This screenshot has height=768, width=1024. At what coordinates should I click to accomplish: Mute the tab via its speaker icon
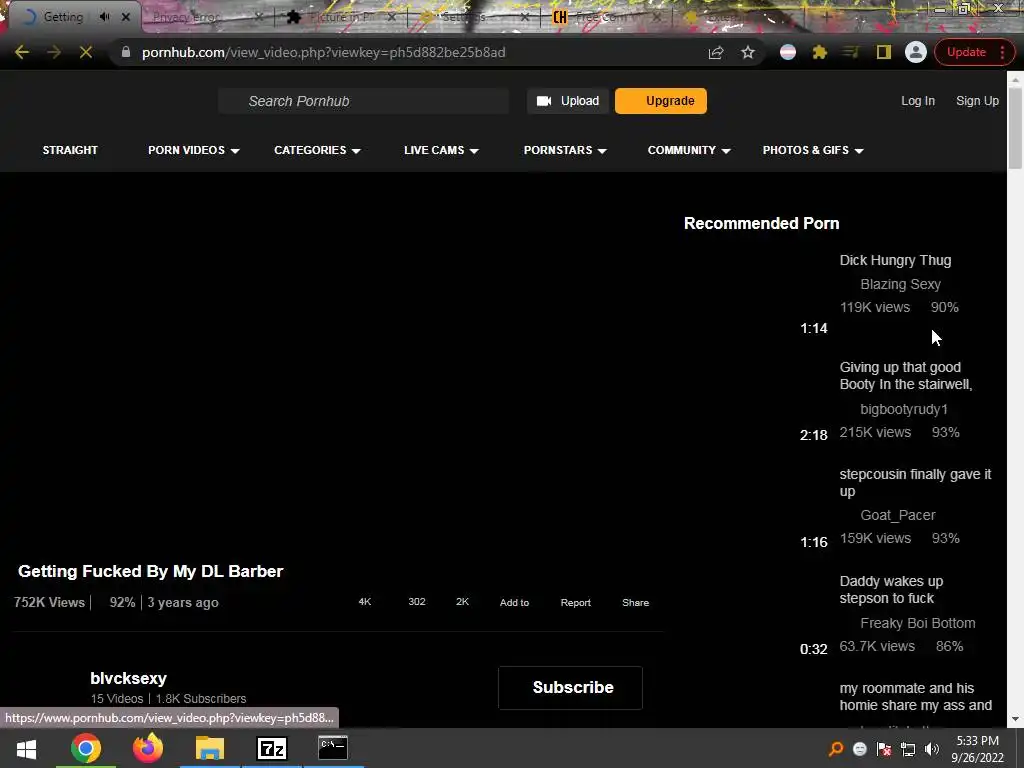coord(104,17)
